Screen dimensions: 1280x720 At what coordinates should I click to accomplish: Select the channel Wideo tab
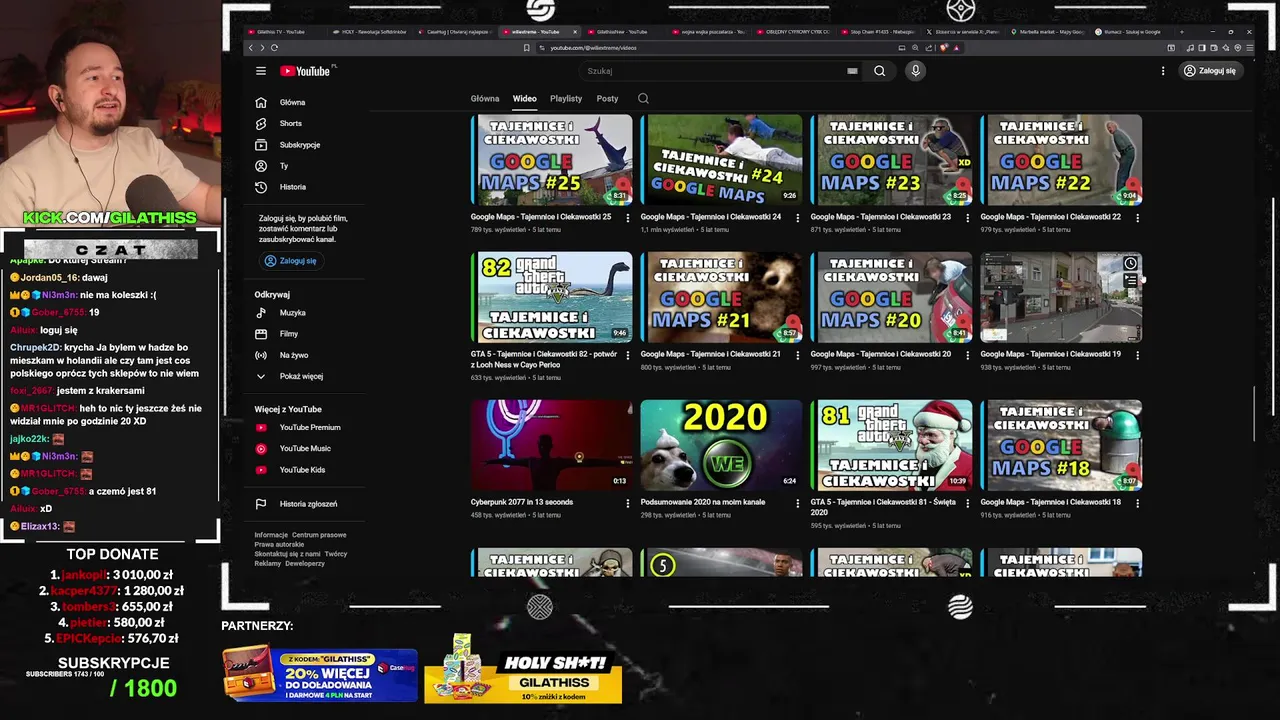click(x=525, y=98)
